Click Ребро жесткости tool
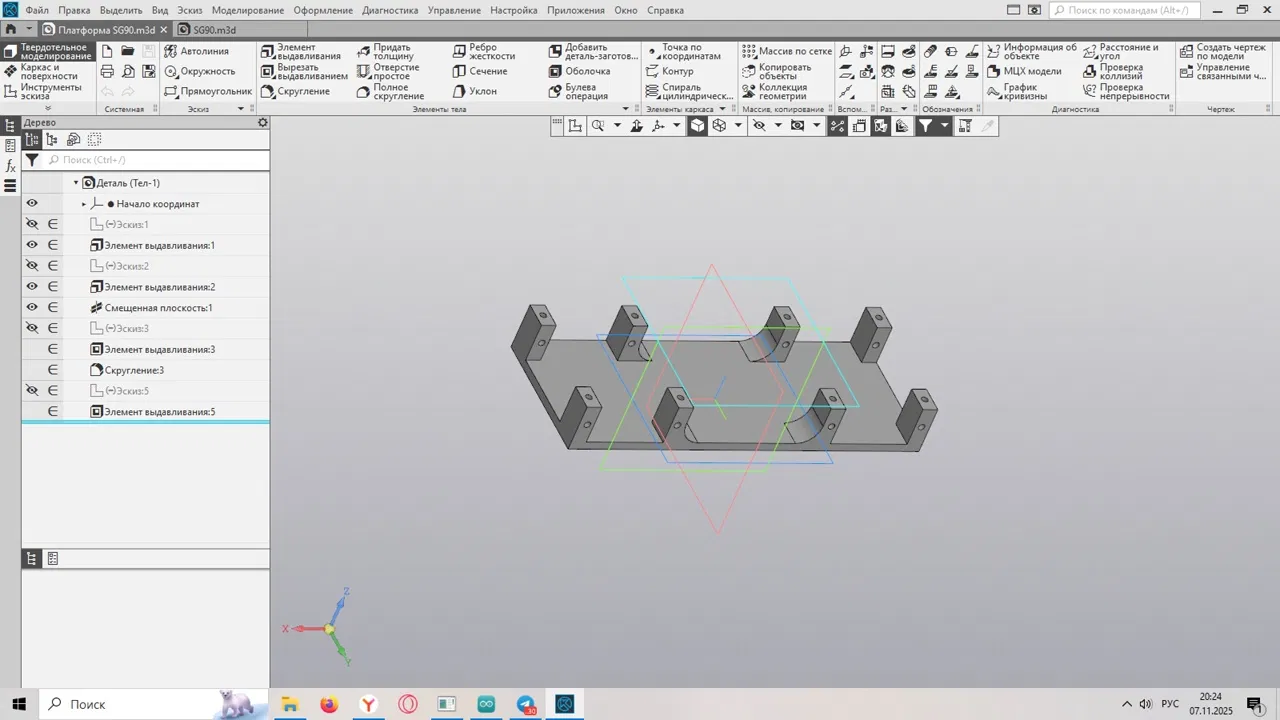 pyautogui.click(x=483, y=51)
